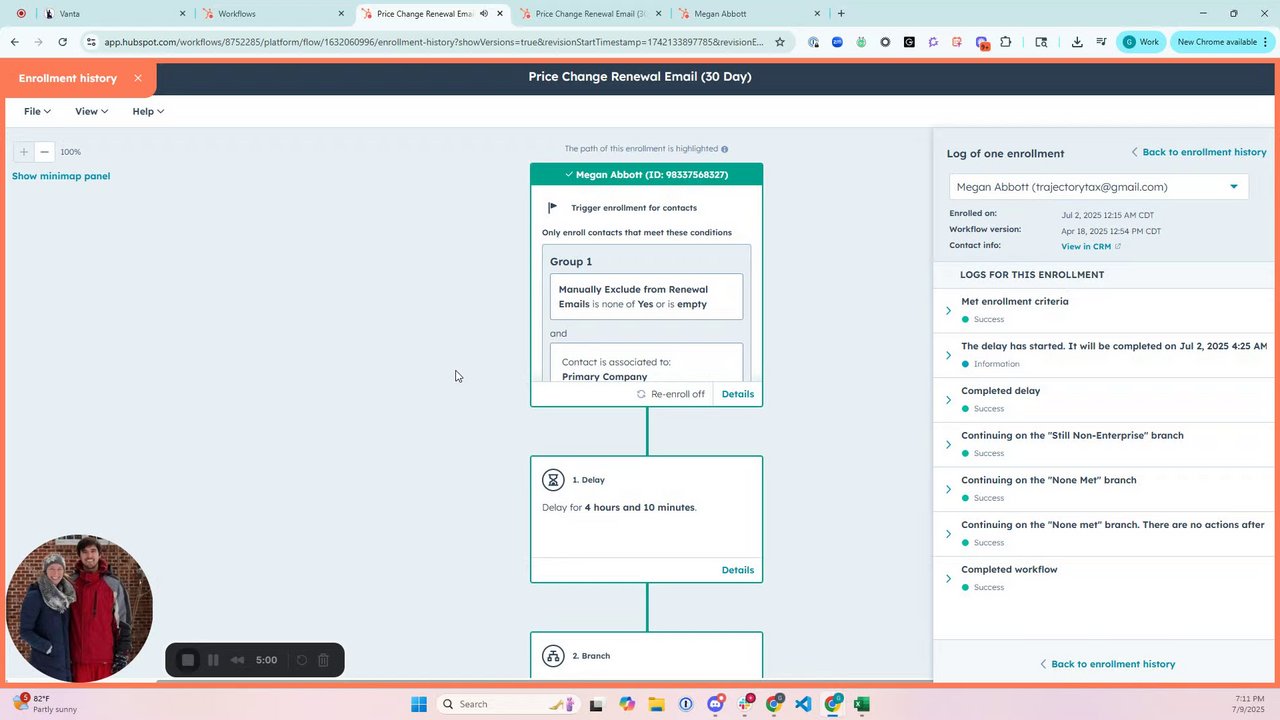
Task: Open the Megan Abbott contact dropdown
Action: click(x=1099, y=187)
